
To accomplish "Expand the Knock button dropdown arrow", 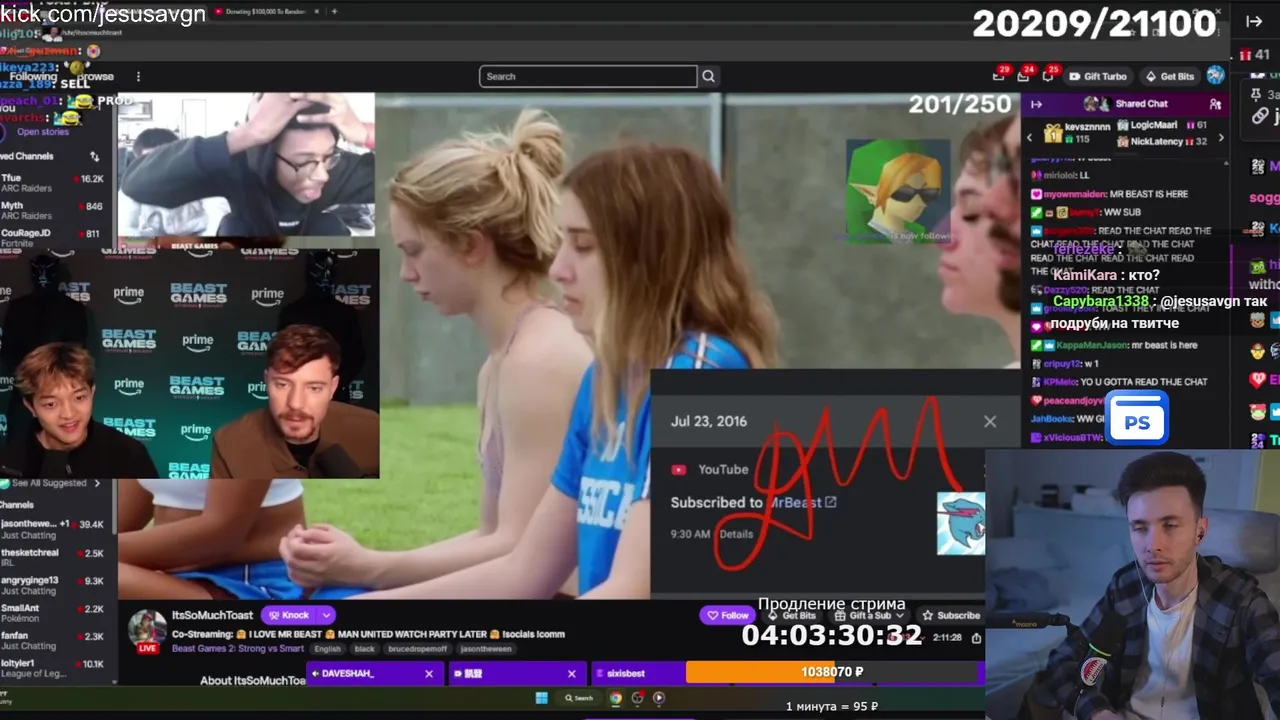I will tap(326, 615).
